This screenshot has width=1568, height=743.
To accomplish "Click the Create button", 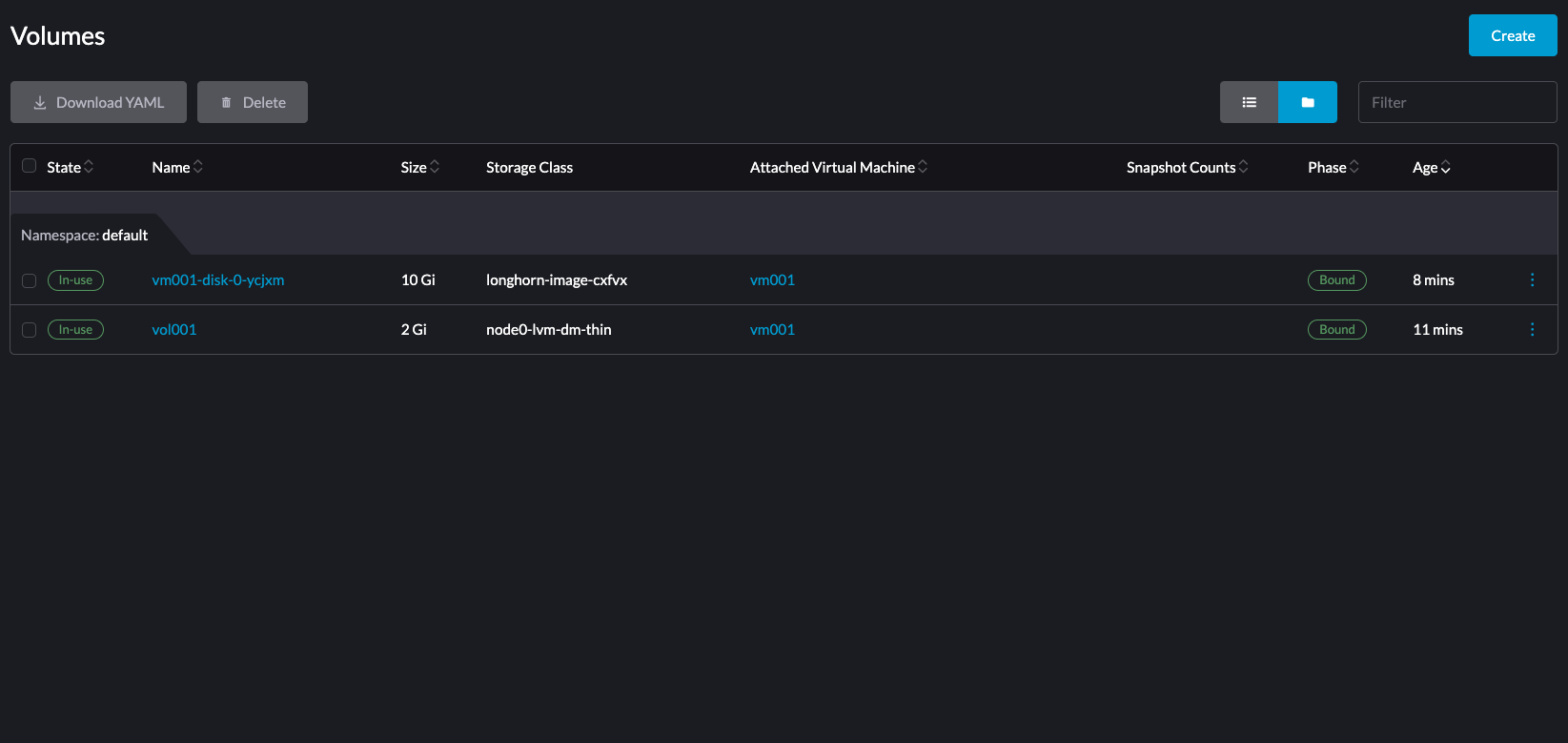I will [1512, 35].
